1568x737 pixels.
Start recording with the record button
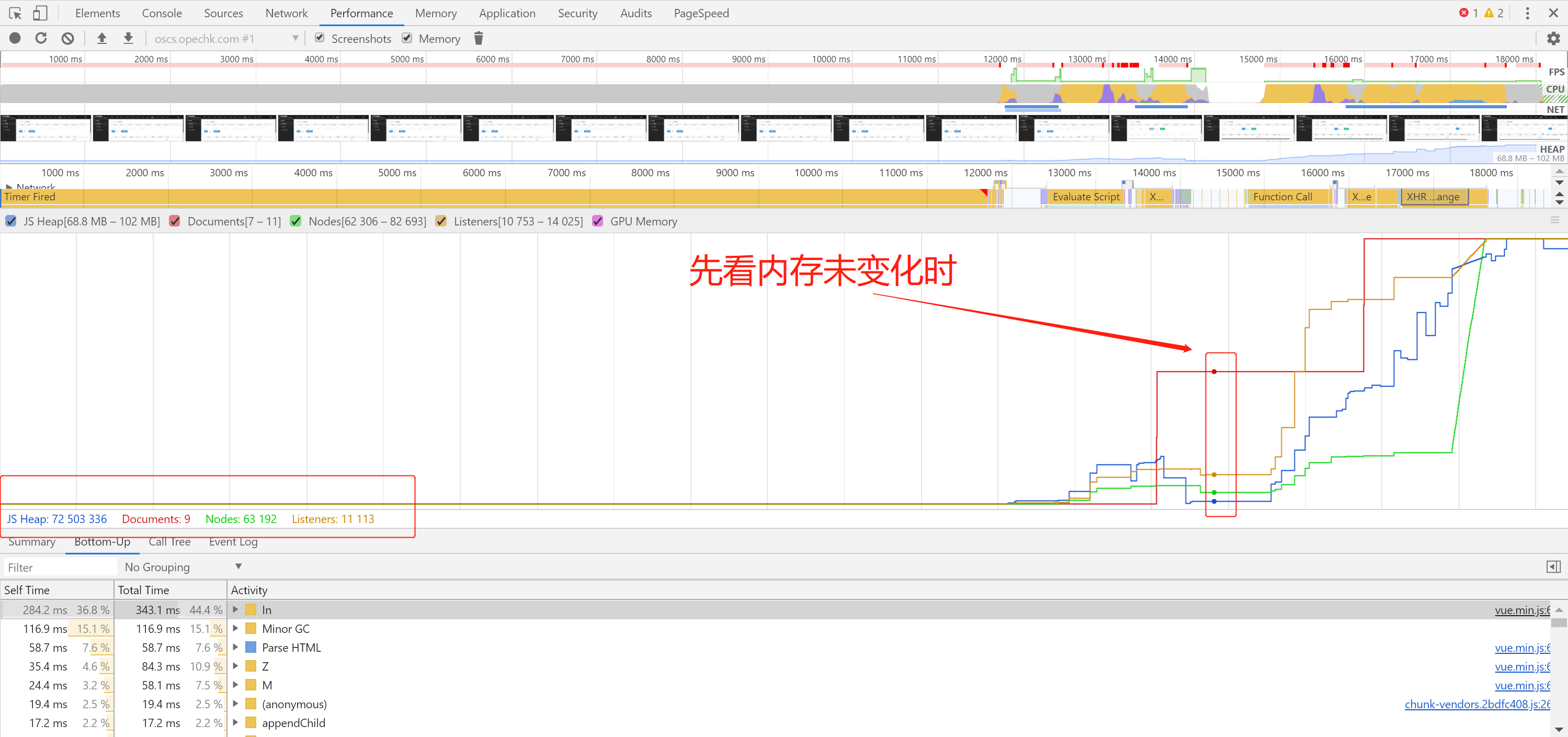(15, 38)
